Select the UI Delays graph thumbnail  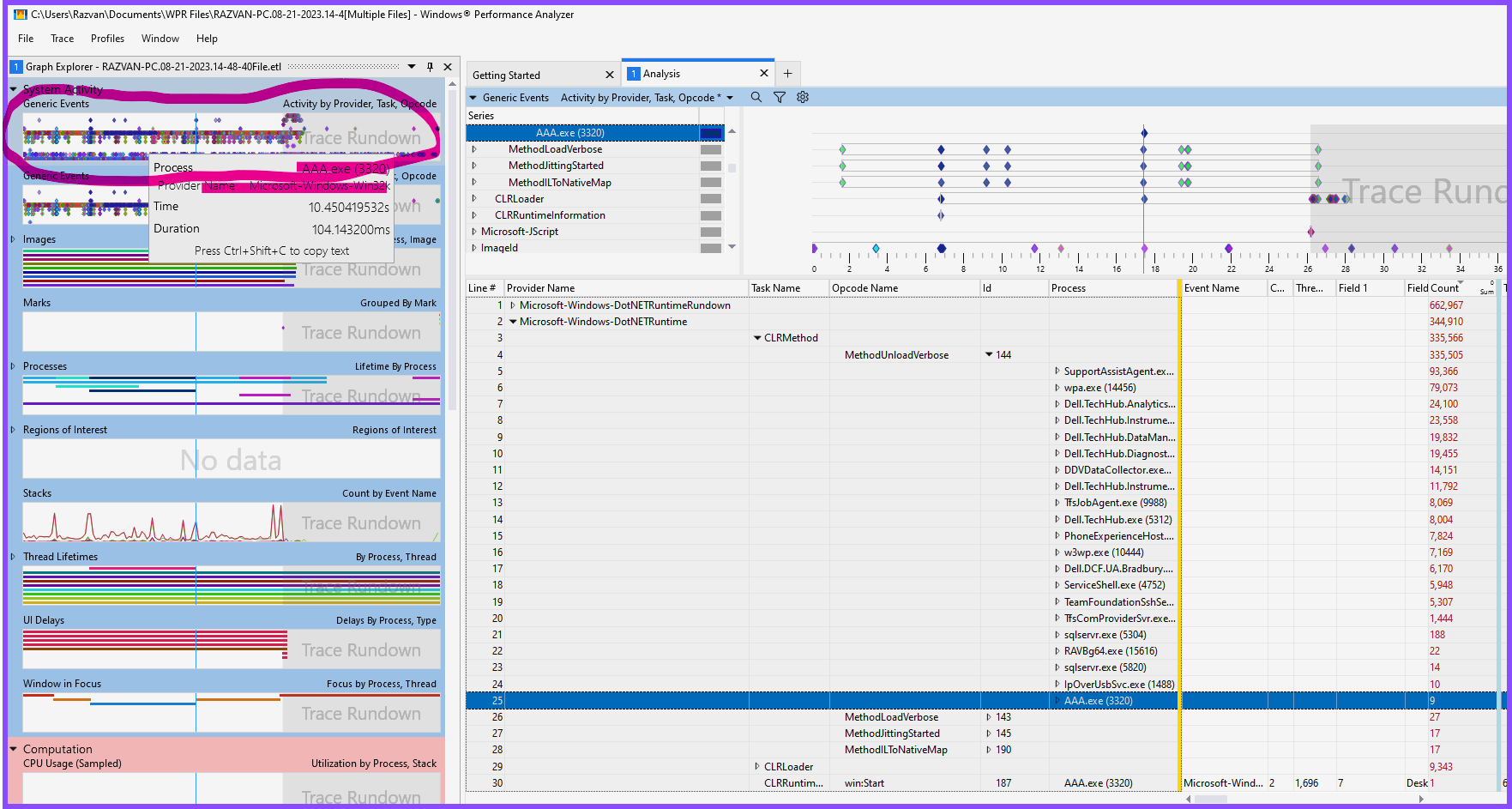coord(232,649)
